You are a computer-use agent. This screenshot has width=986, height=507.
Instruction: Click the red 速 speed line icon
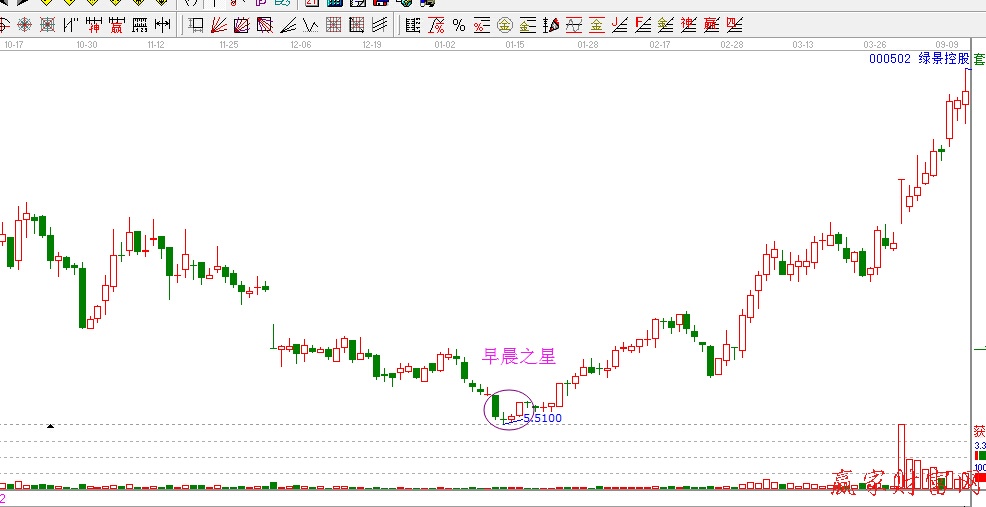point(689,25)
